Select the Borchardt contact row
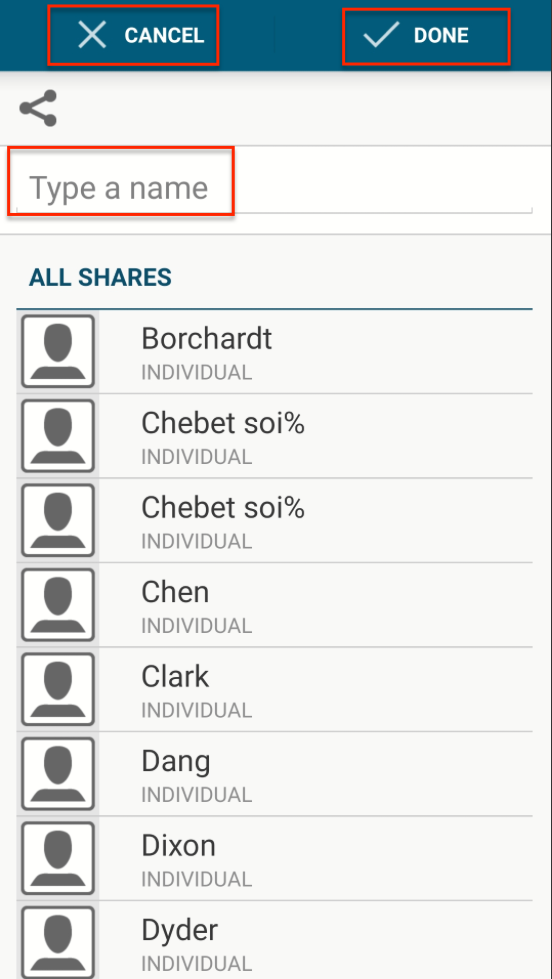 click(275, 352)
